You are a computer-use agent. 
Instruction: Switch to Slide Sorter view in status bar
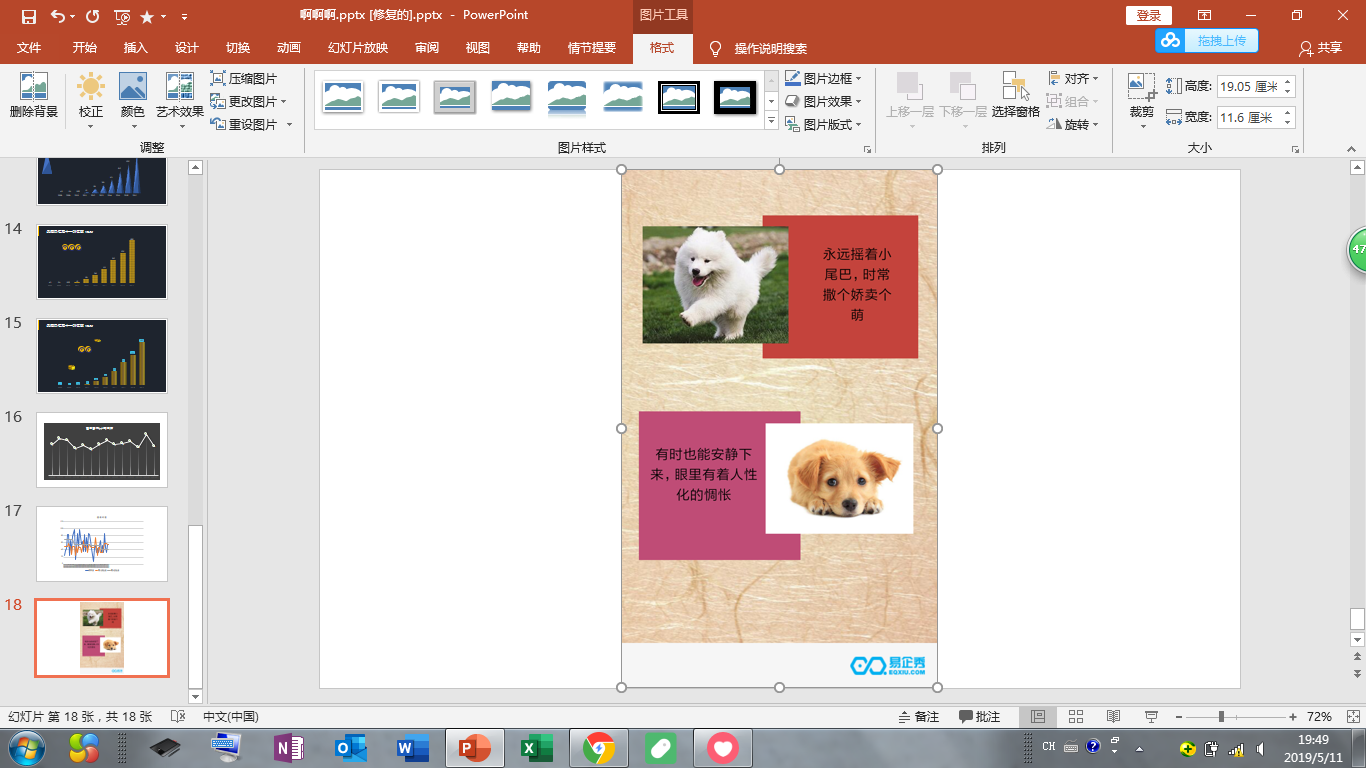click(1076, 717)
